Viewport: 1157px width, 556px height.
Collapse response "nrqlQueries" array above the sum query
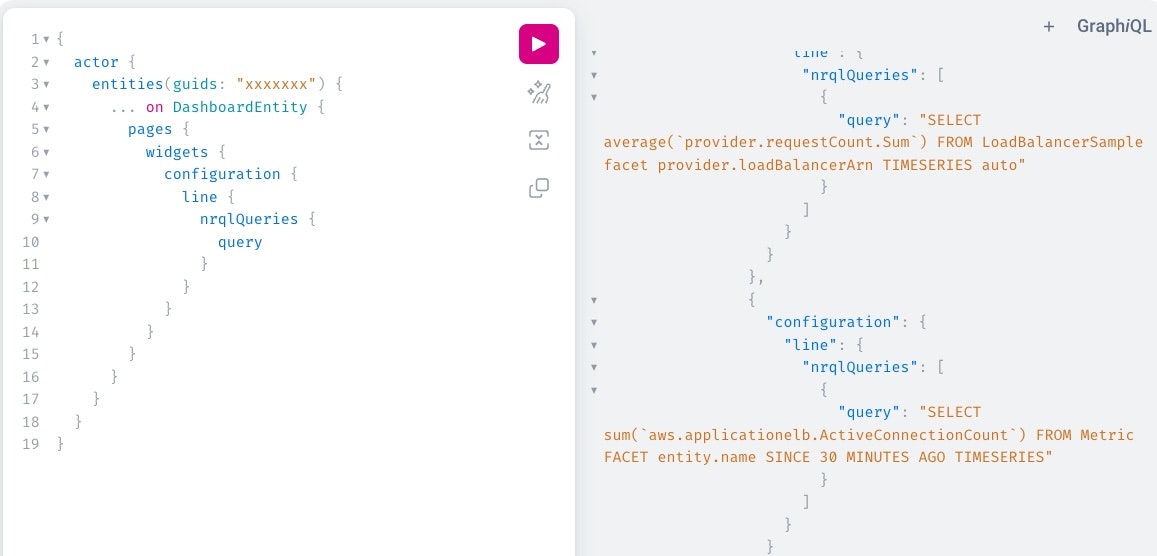pyautogui.click(x=594, y=367)
